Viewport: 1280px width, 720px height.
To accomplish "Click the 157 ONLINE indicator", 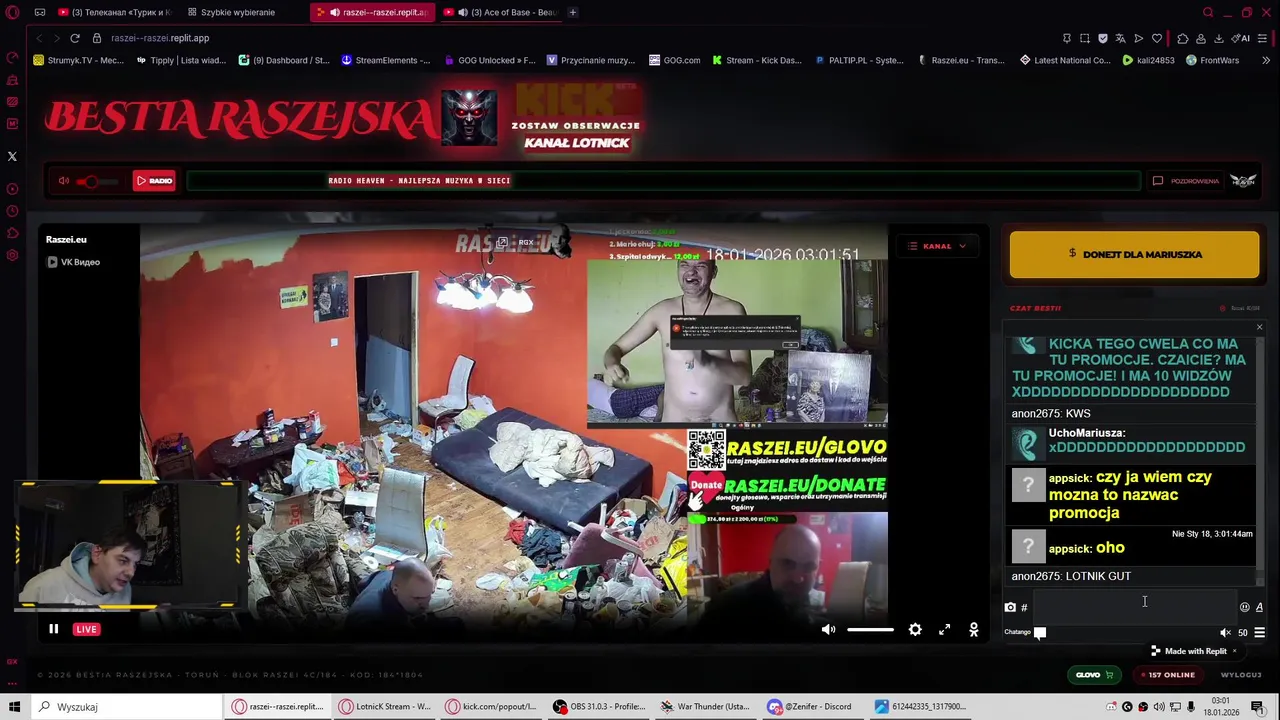I will coord(1168,675).
